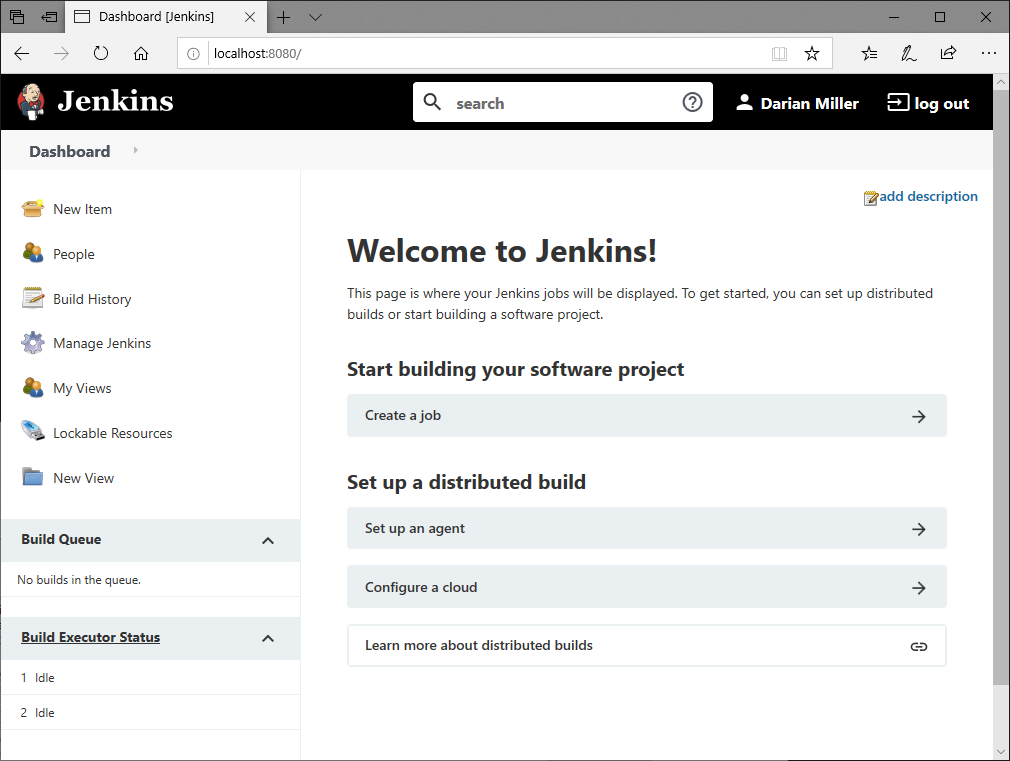This screenshot has width=1010, height=761.
Task: Select Create a job
Action: pyautogui.click(x=646, y=415)
